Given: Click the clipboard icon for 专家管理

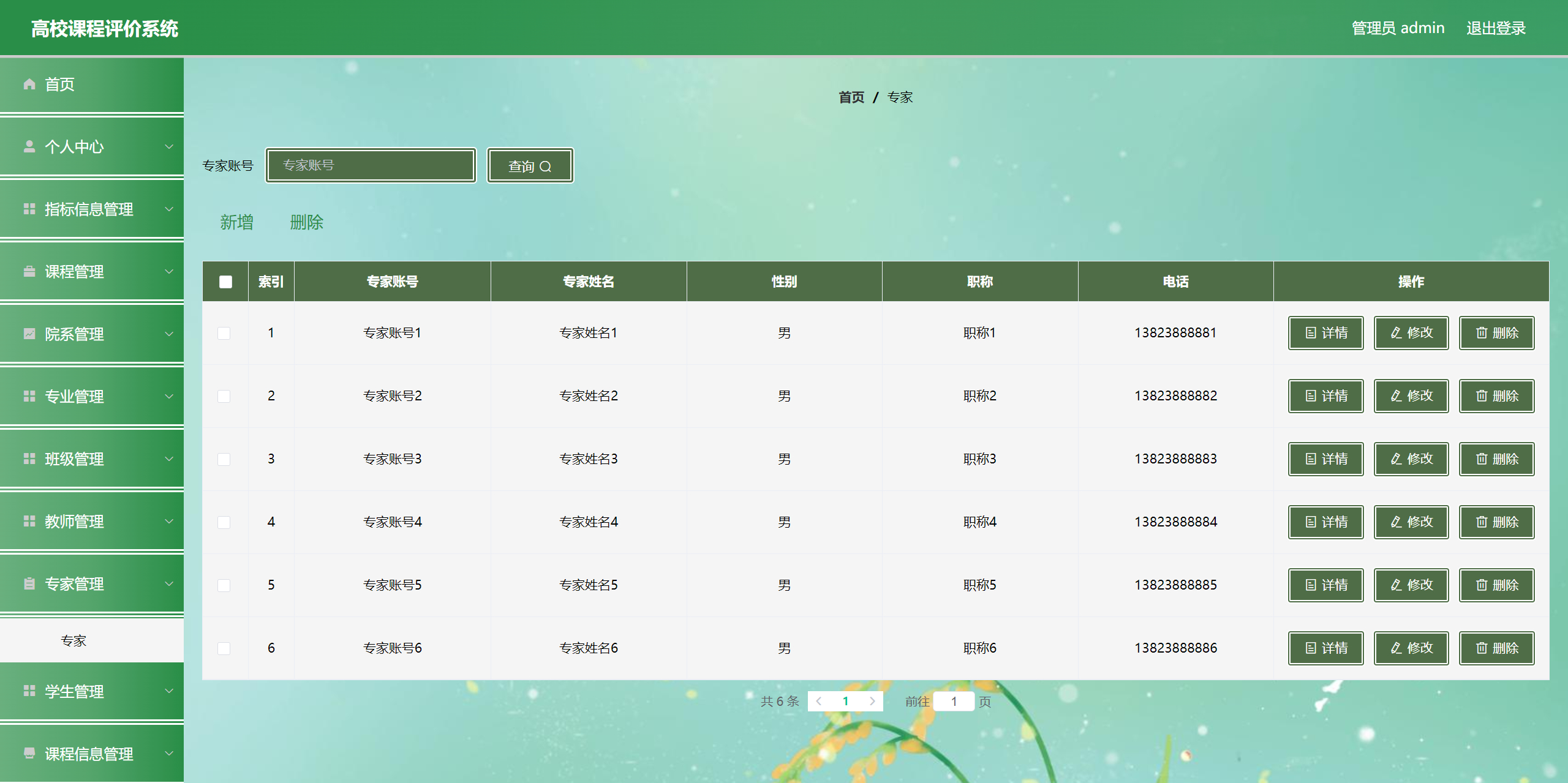Looking at the screenshot, I should coord(29,583).
